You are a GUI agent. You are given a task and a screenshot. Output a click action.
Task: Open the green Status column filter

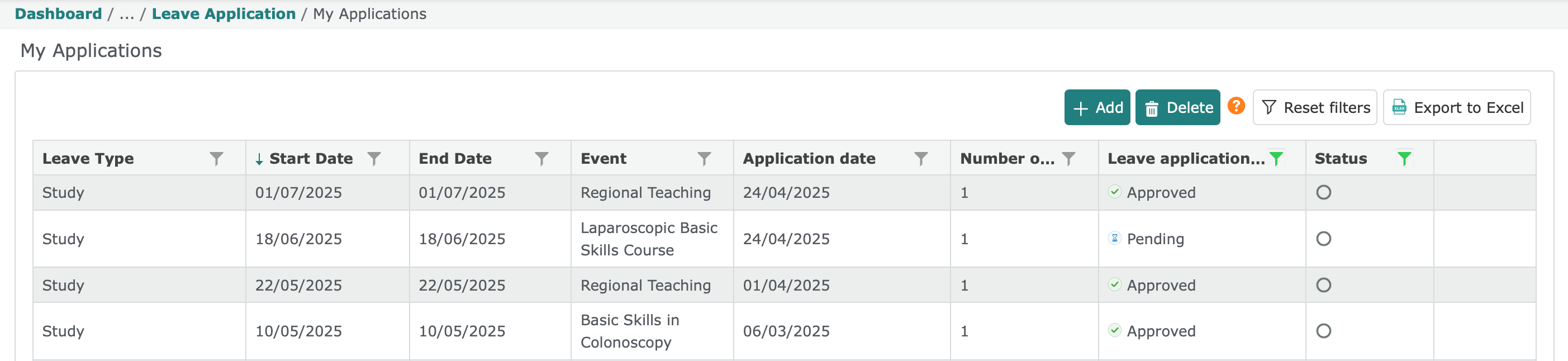[1404, 159]
